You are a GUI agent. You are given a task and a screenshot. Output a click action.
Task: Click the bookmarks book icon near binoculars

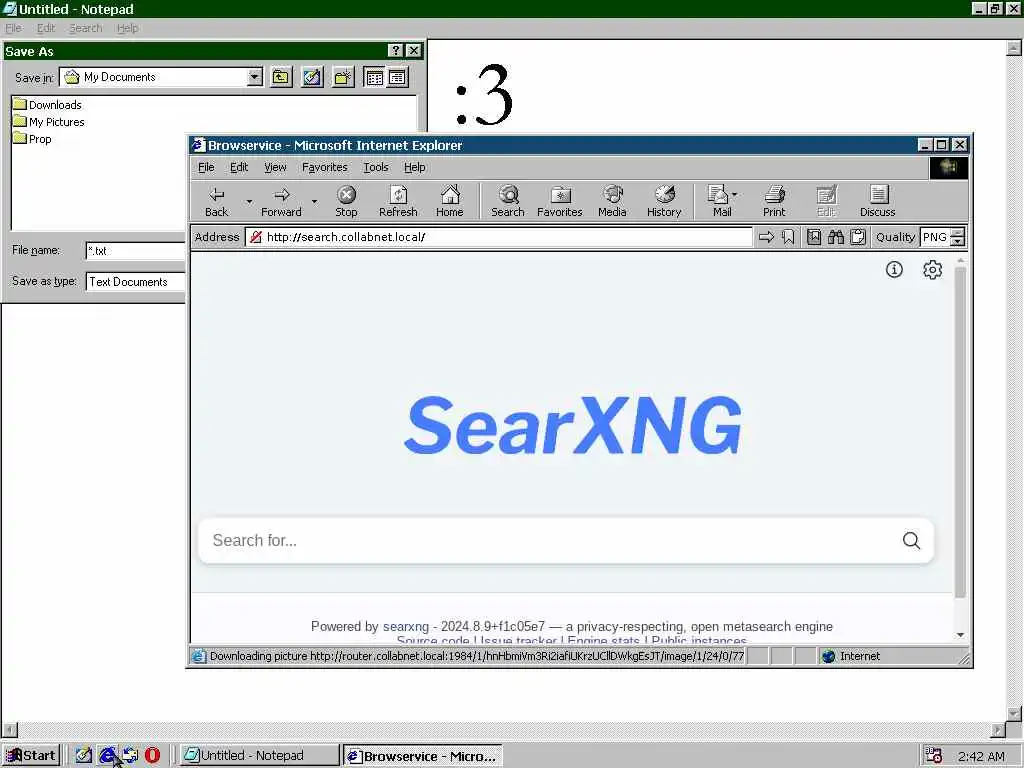pos(814,237)
